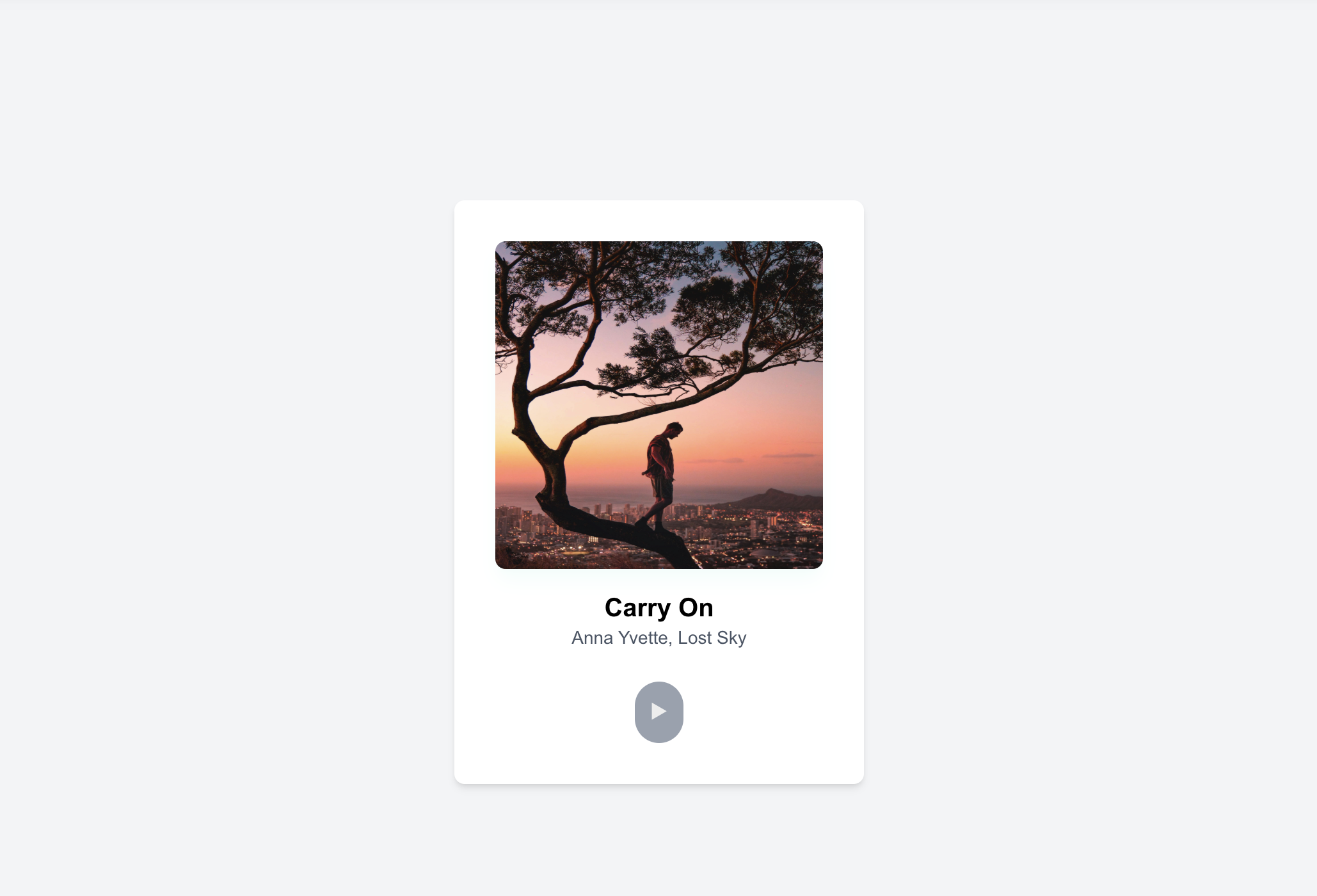Click Anna Yvette in the artist line
Viewport: 1317px width, 896px height.
[619, 638]
